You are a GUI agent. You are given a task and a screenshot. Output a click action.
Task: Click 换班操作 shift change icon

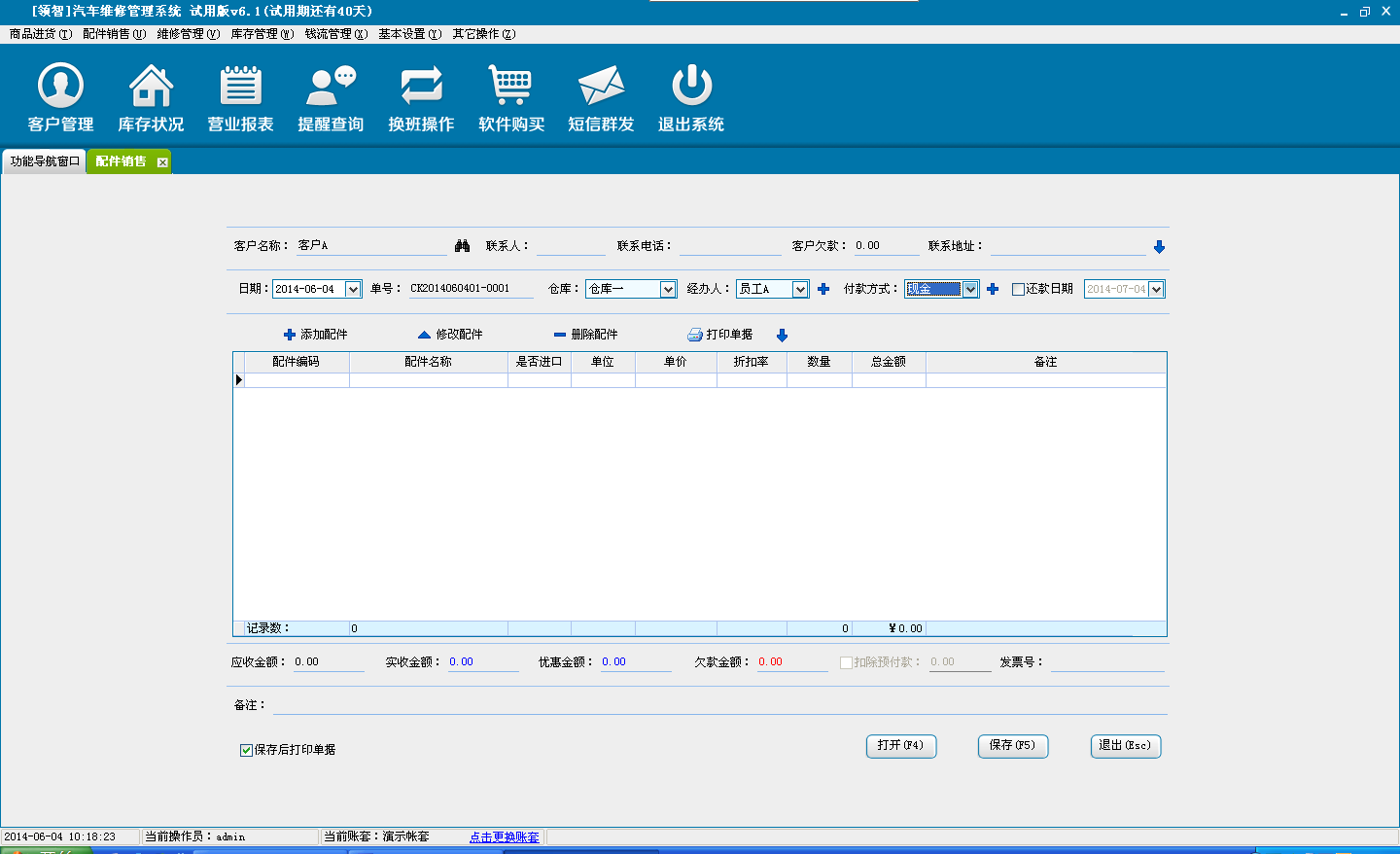click(x=421, y=87)
